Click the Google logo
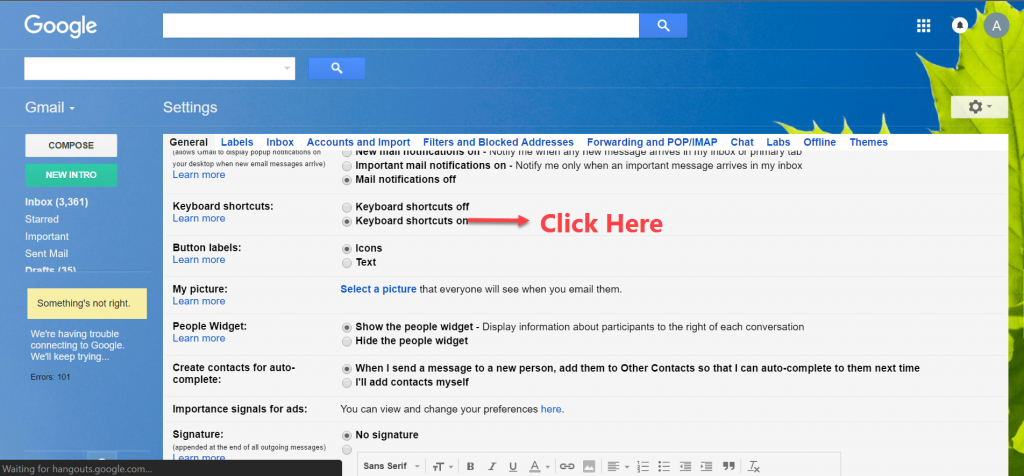Screen dimensions: 1024x476 pyautogui.click(x=61, y=27)
